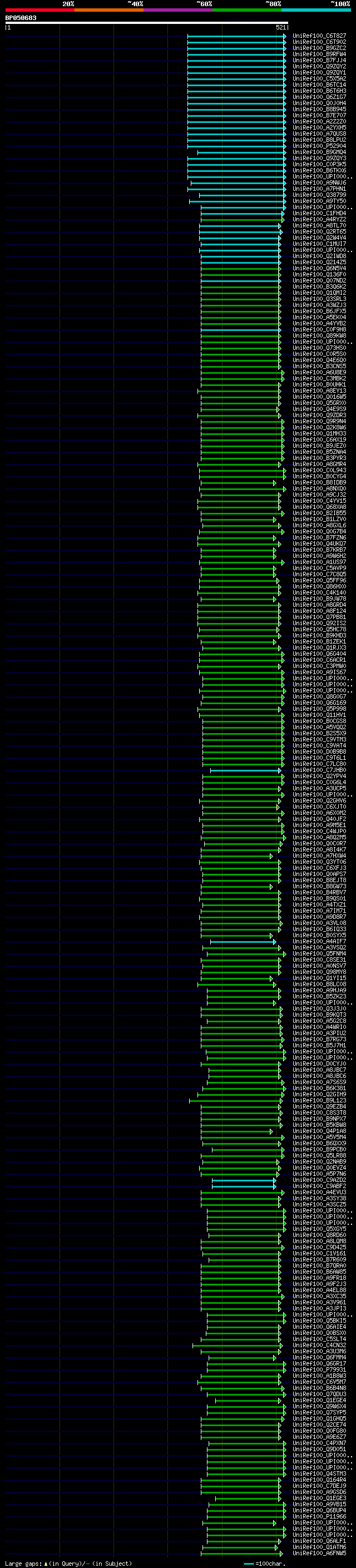Image resolution: width=356 pixels, height=1568 pixels.
Task: Select hit label UniRef100_Q3SRL3
Action: coord(319,299)
